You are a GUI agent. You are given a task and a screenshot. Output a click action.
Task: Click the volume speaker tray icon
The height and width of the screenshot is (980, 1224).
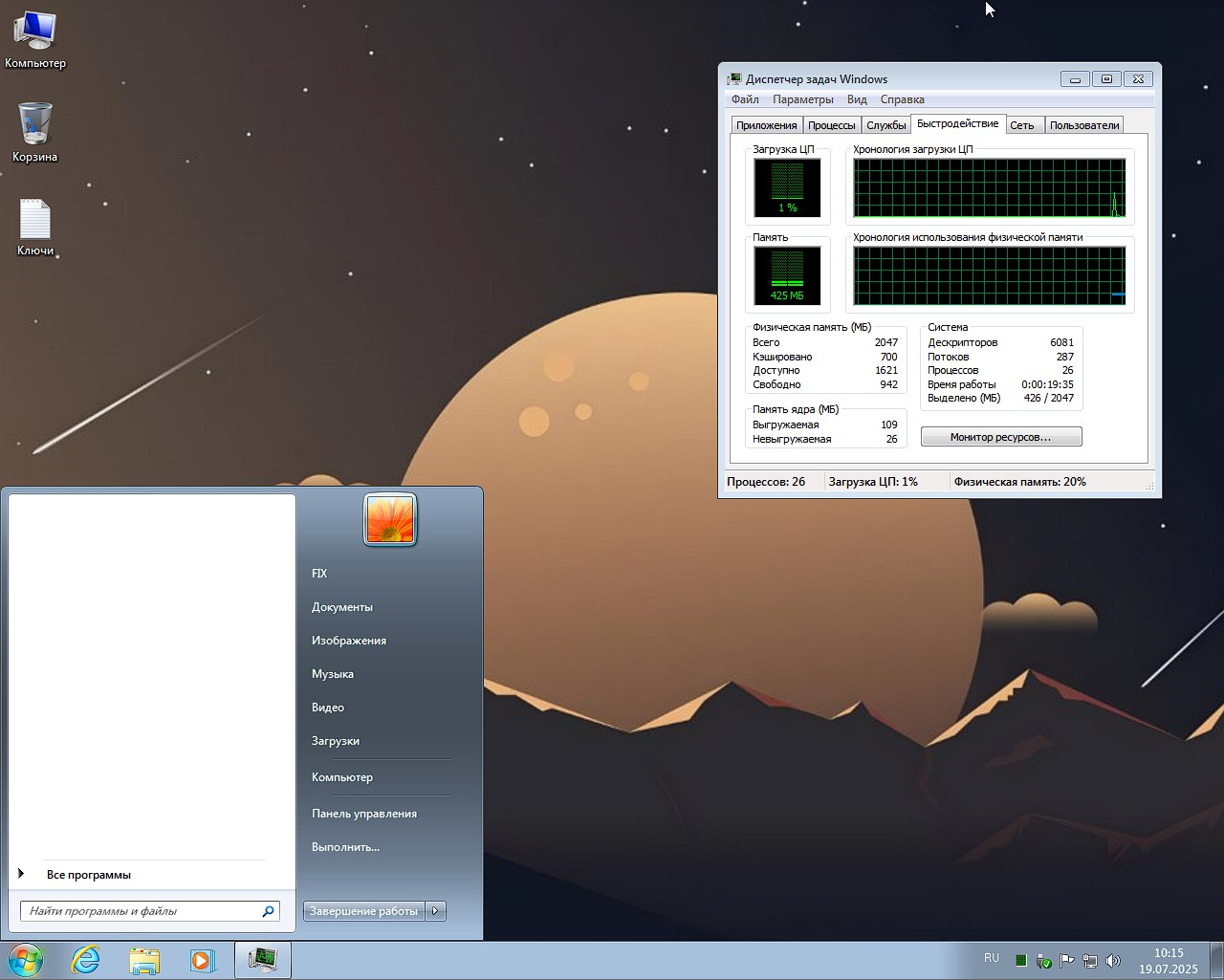(x=1112, y=961)
